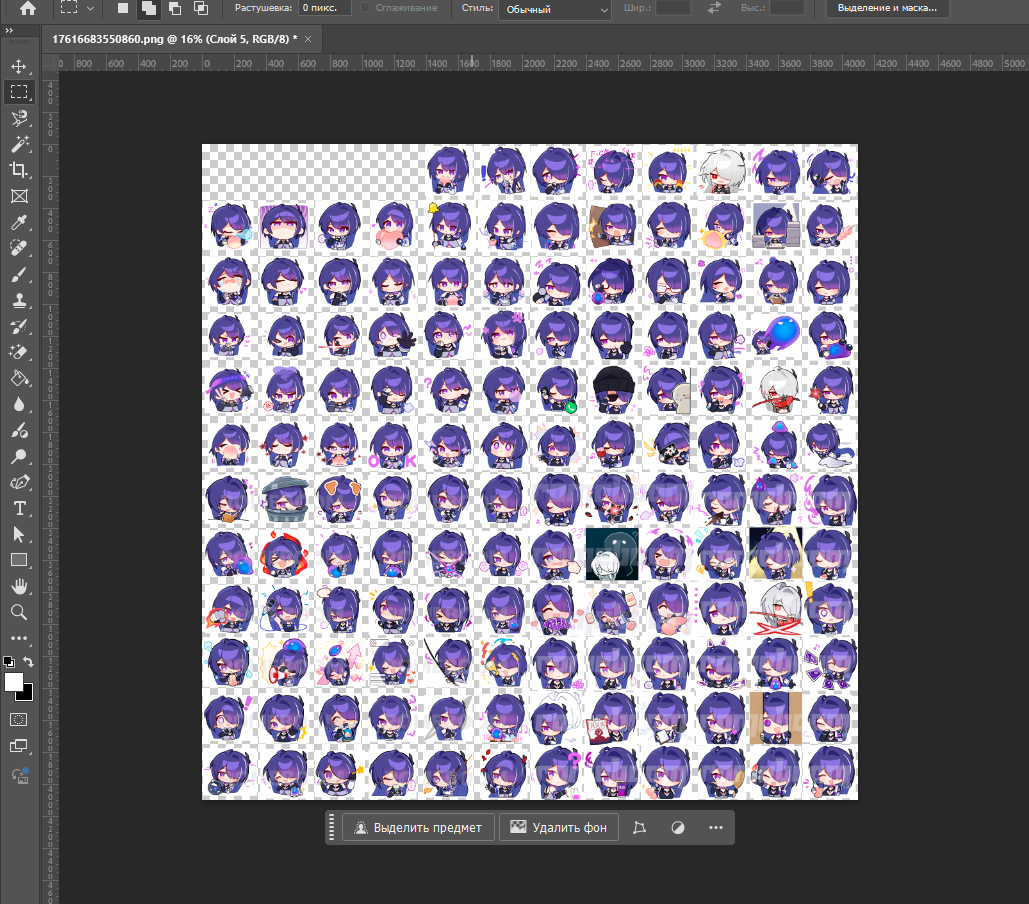Enable Intersect with Selection mode
Screen dimensions: 1029x904
201,8
